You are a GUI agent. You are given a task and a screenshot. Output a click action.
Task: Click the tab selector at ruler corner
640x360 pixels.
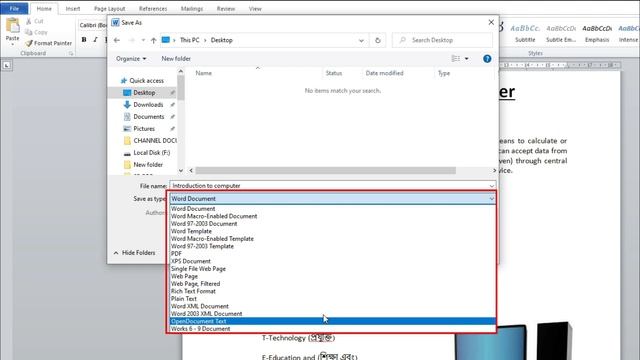coord(7,65)
